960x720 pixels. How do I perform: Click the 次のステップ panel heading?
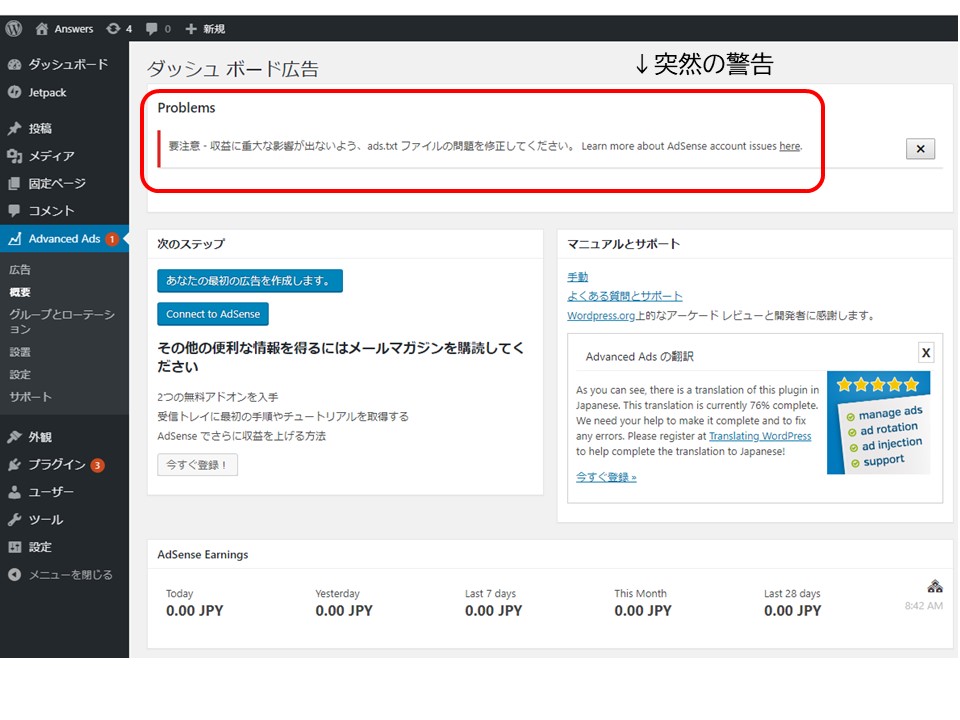point(191,244)
